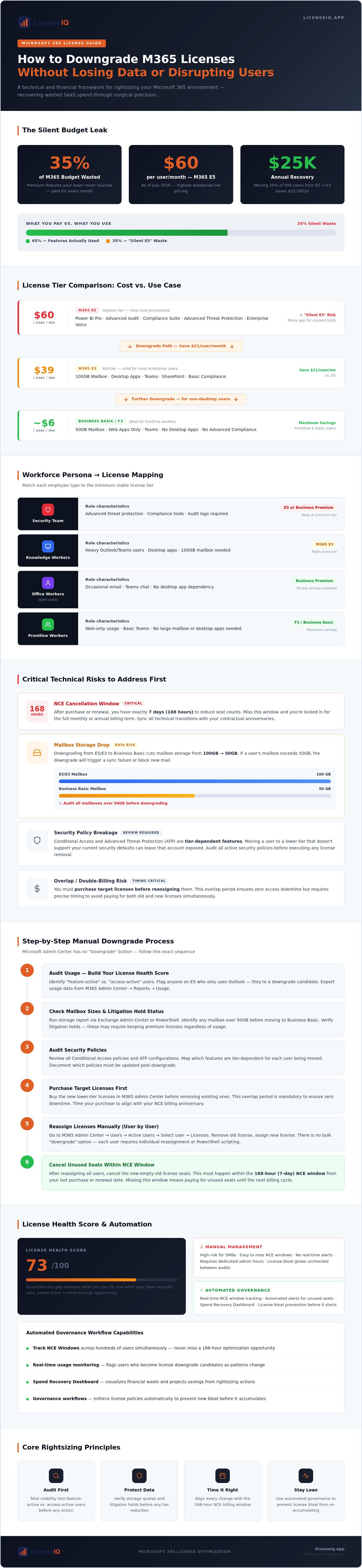Click the Business Basic Mailbox 50 GB bar
The height and width of the screenshot is (1568, 362).
tap(195, 795)
